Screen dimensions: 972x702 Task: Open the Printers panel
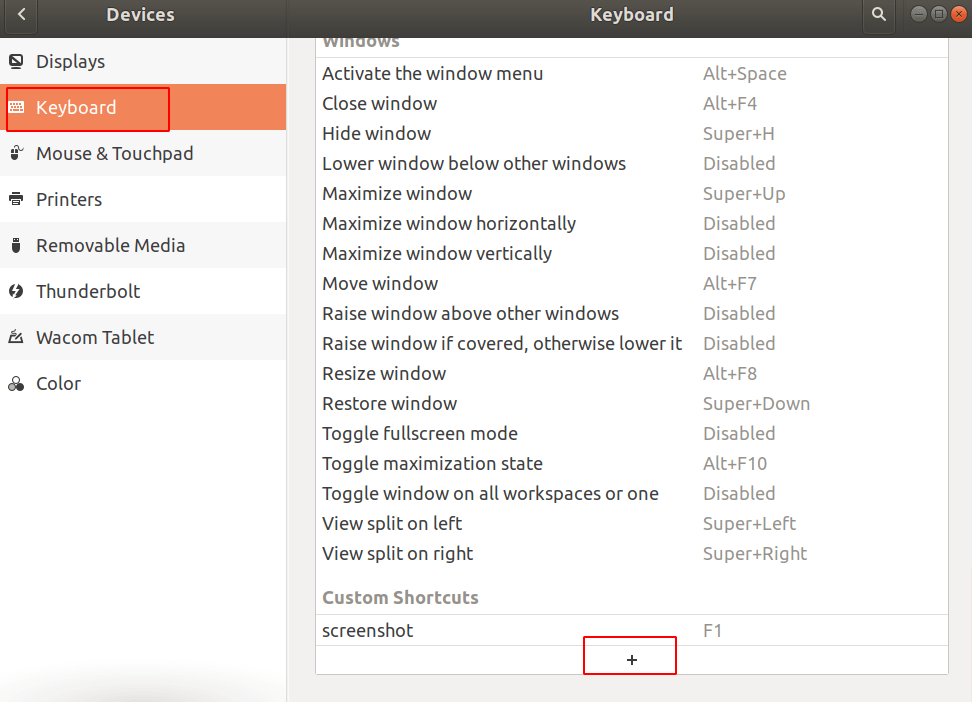coord(143,199)
